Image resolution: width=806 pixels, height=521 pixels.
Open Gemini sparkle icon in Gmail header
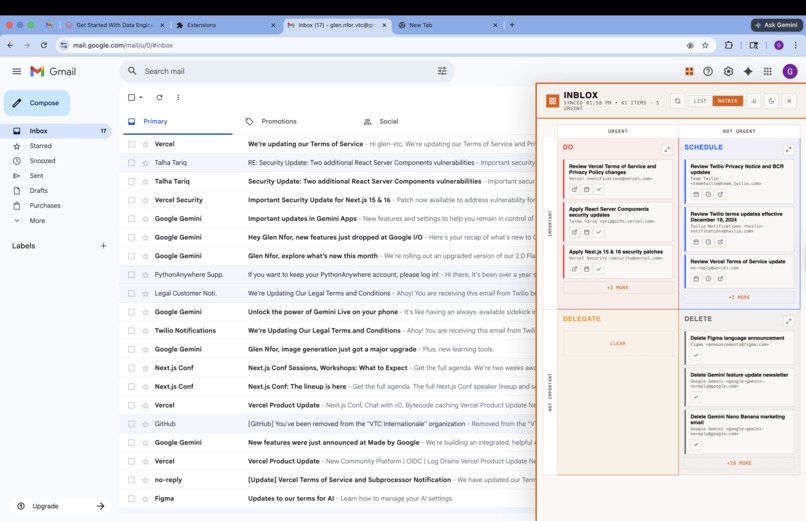click(x=748, y=71)
